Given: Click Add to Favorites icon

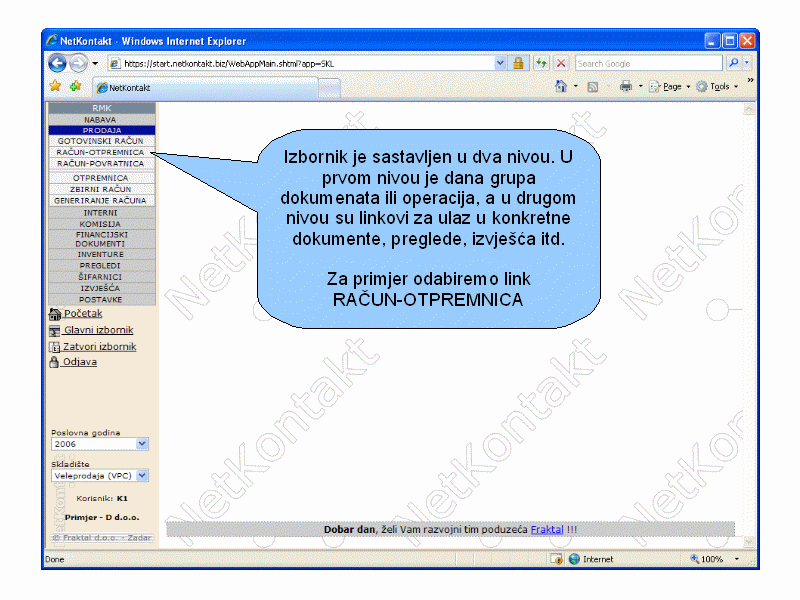Looking at the screenshot, I should point(76,86).
